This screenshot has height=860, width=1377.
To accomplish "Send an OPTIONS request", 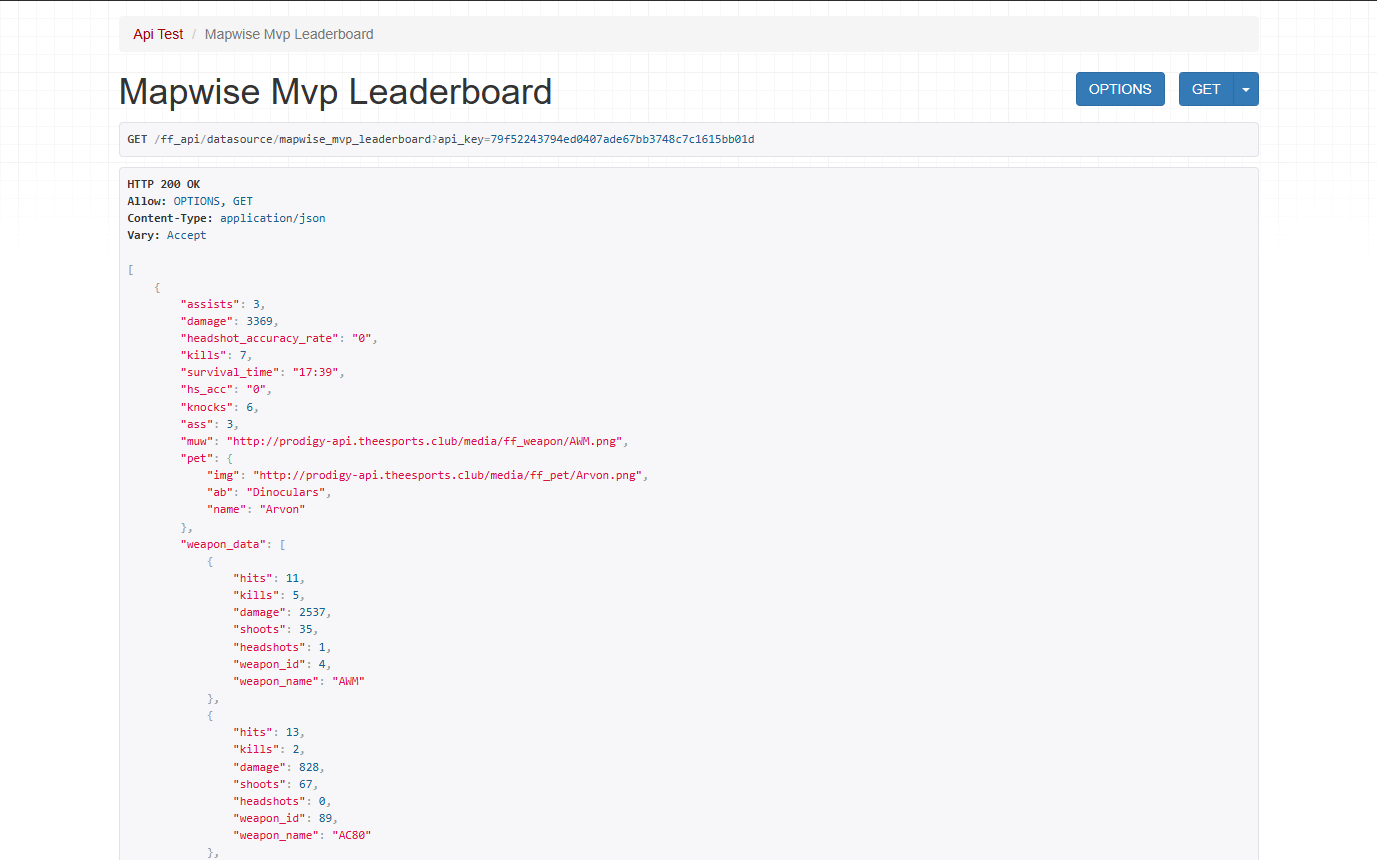I will pos(1120,89).
